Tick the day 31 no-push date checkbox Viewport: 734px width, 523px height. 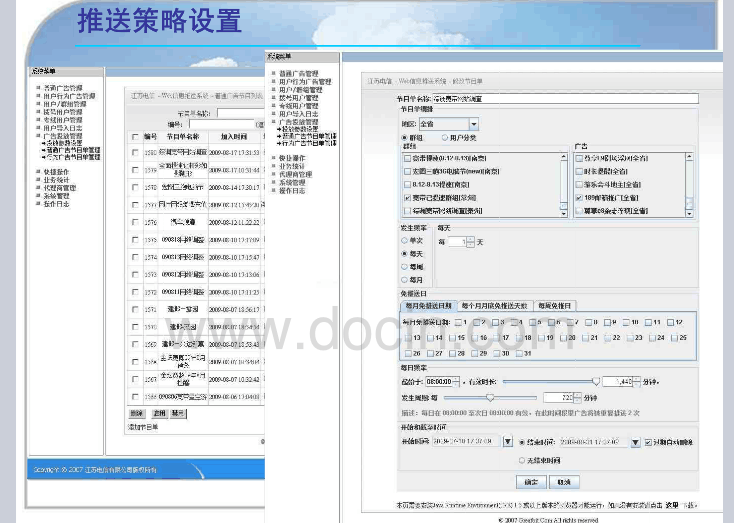(519, 354)
